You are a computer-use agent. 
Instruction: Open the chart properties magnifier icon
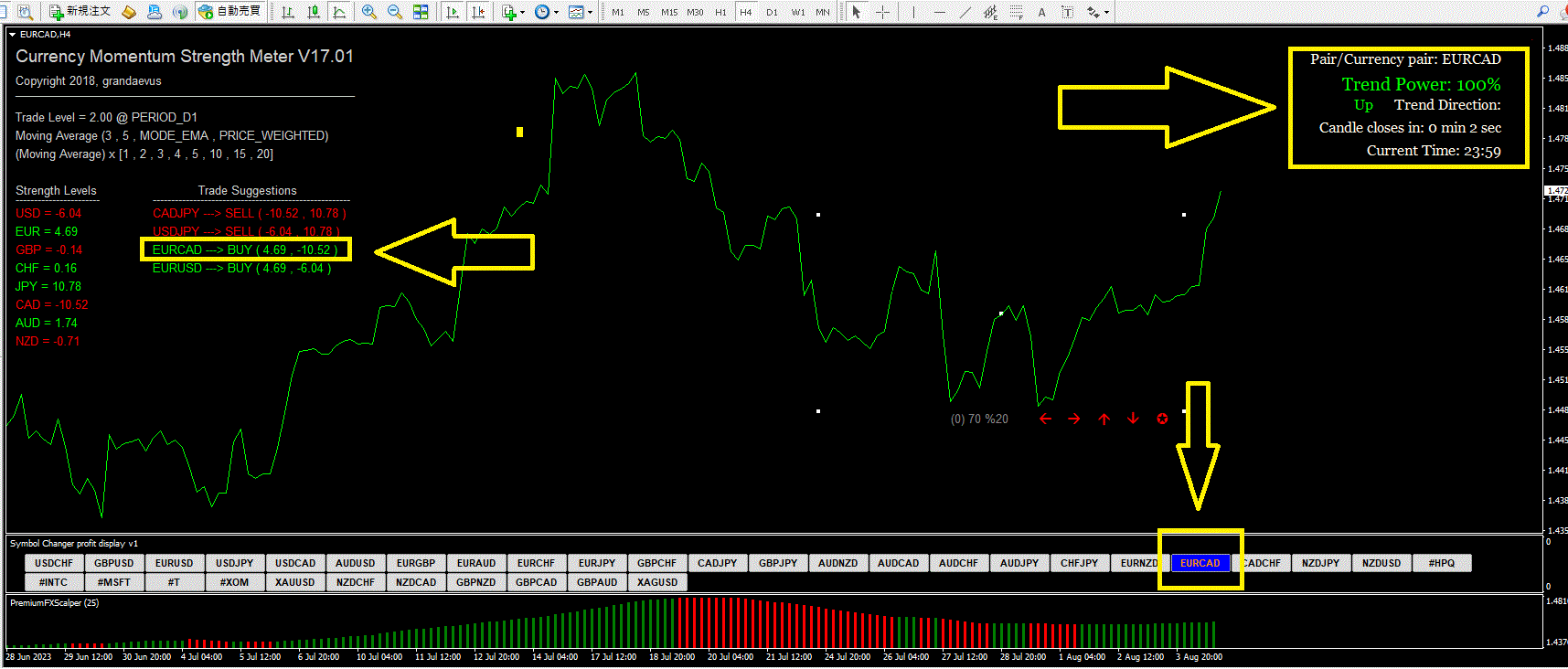[x=25, y=12]
